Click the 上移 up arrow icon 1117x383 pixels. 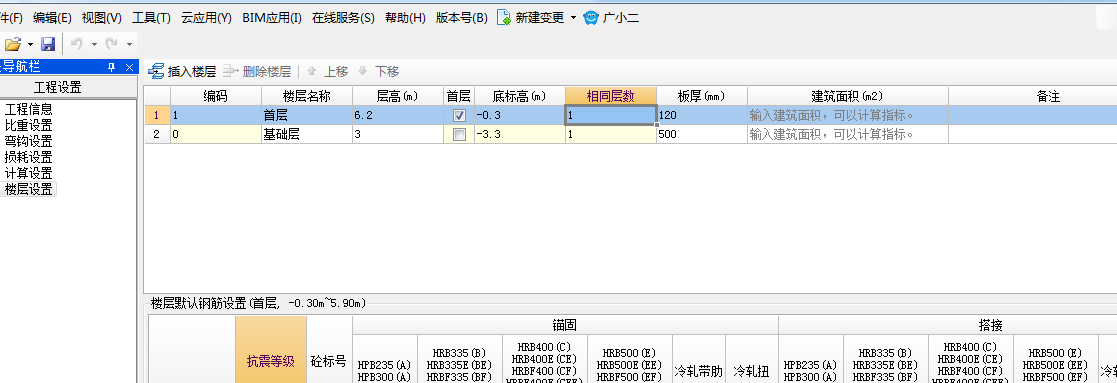(311, 71)
